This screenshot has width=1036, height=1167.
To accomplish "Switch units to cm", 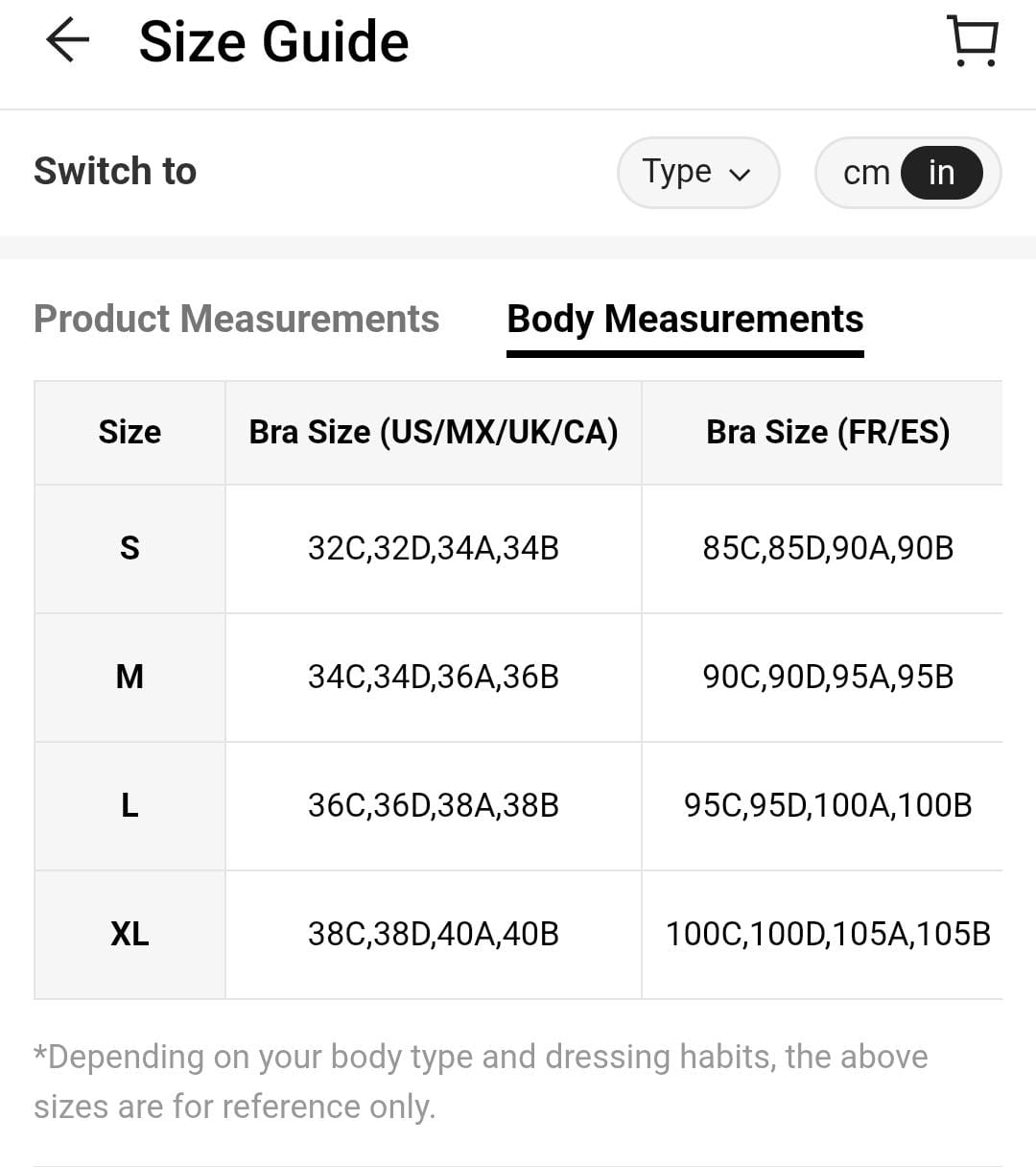I will (865, 173).
